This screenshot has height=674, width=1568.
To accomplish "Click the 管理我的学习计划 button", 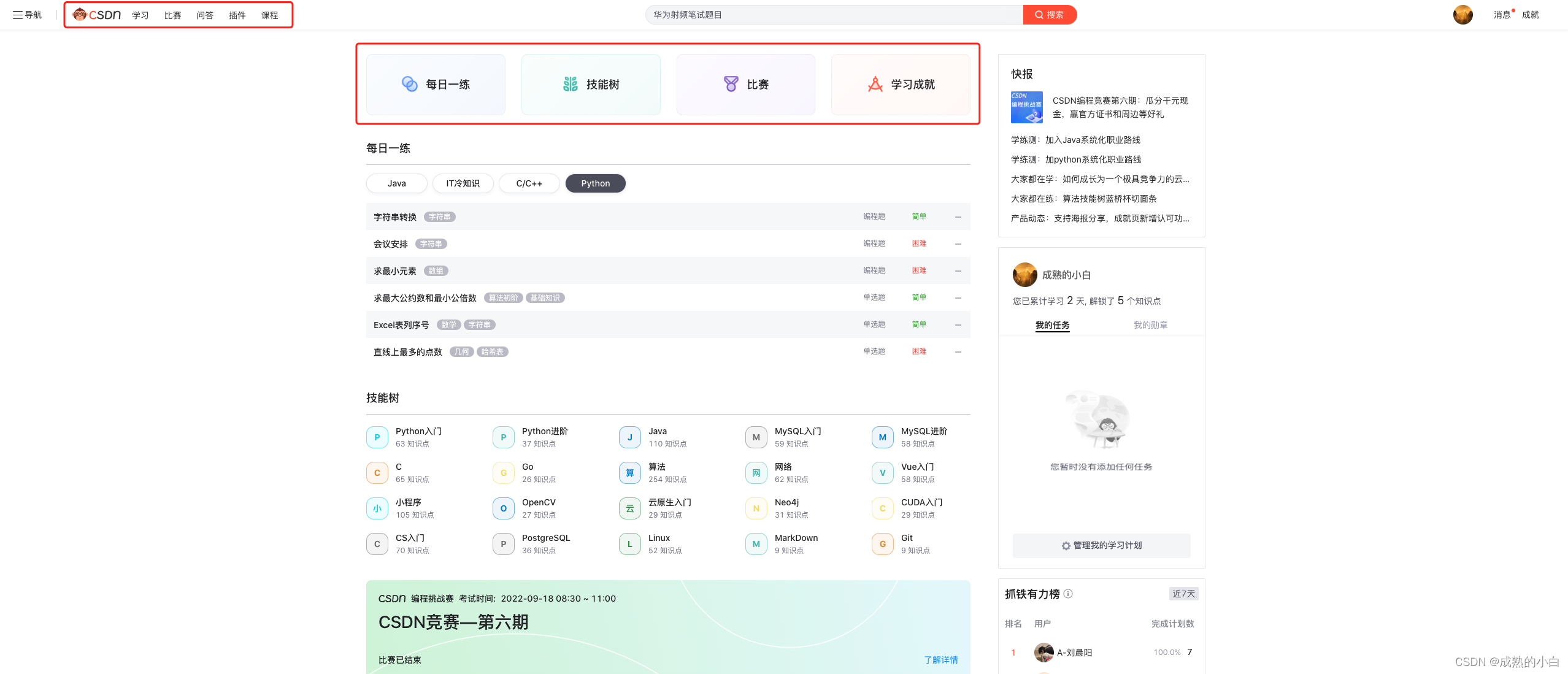I will (1101, 545).
